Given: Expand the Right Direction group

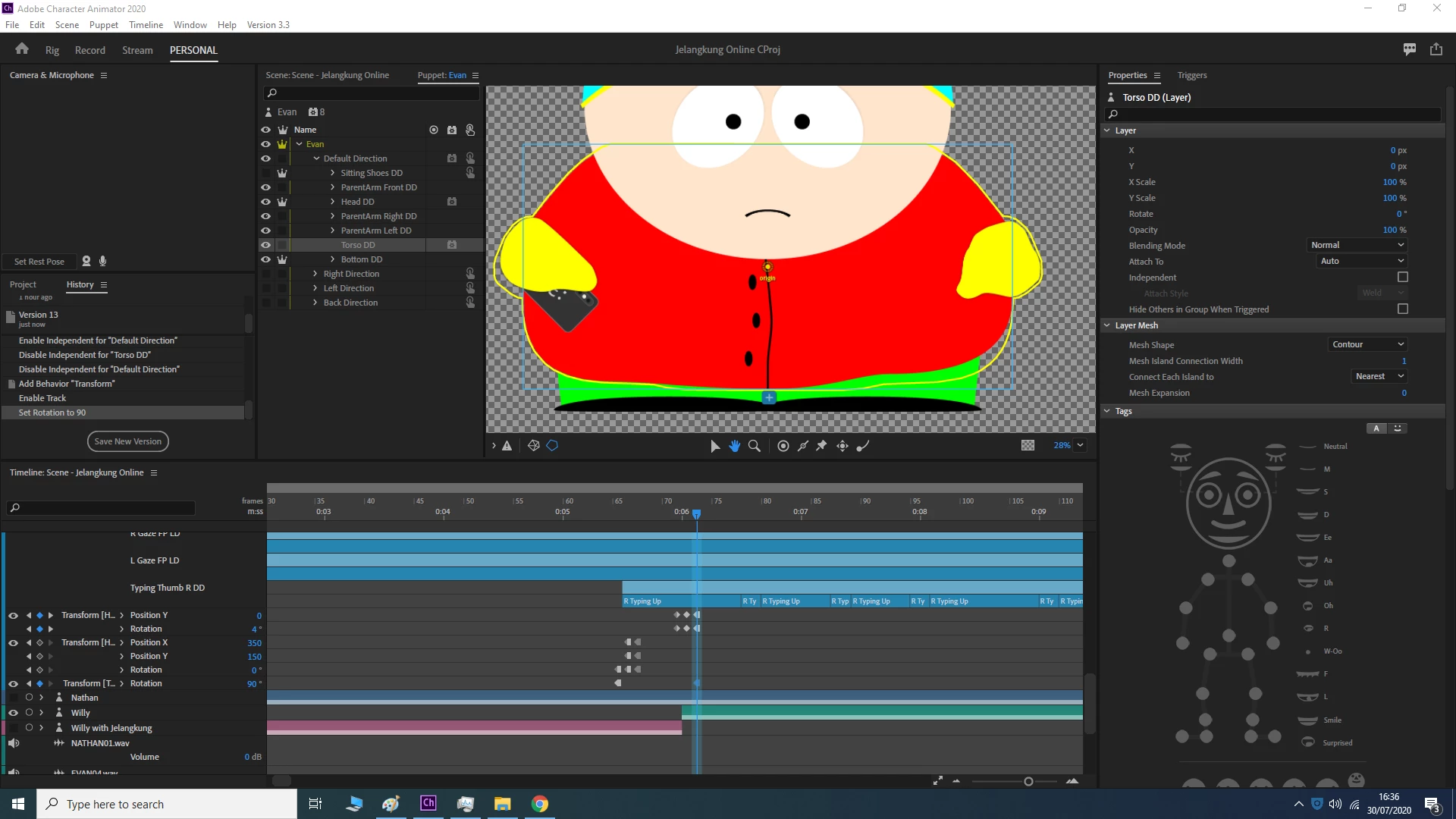Looking at the screenshot, I should pyautogui.click(x=315, y=274).
